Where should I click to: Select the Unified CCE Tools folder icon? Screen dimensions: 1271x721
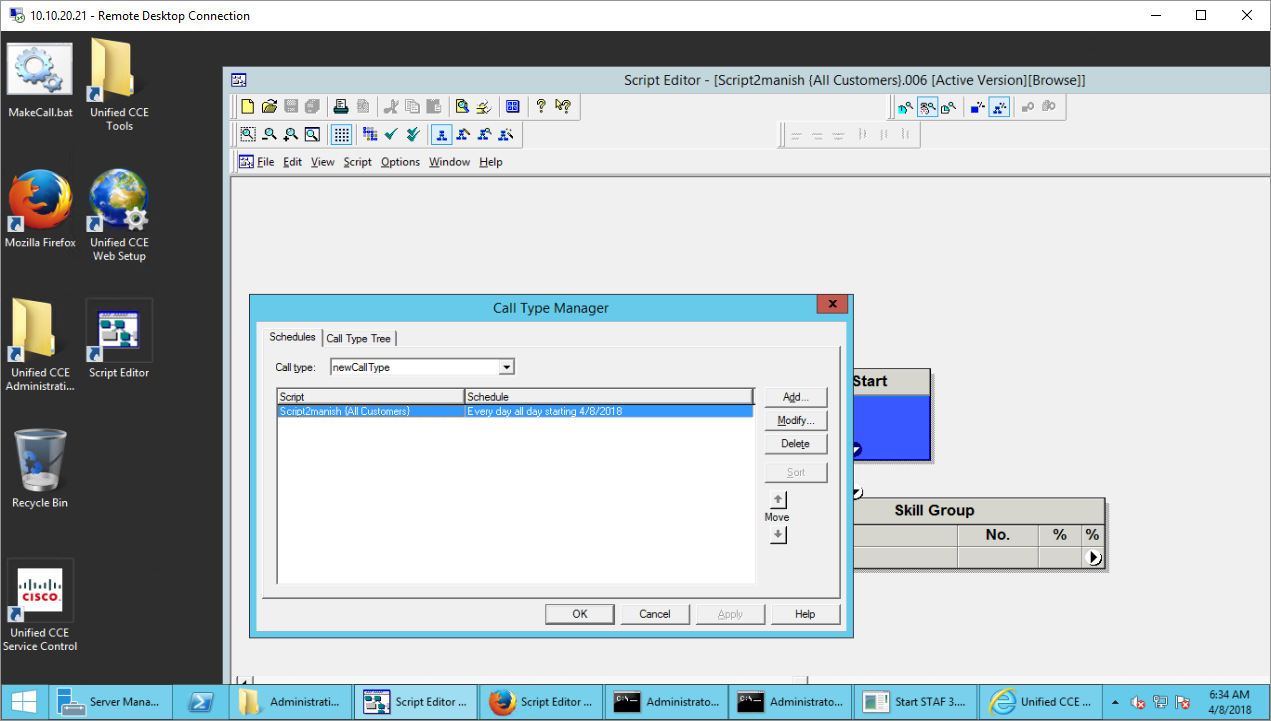click(119, 86)
